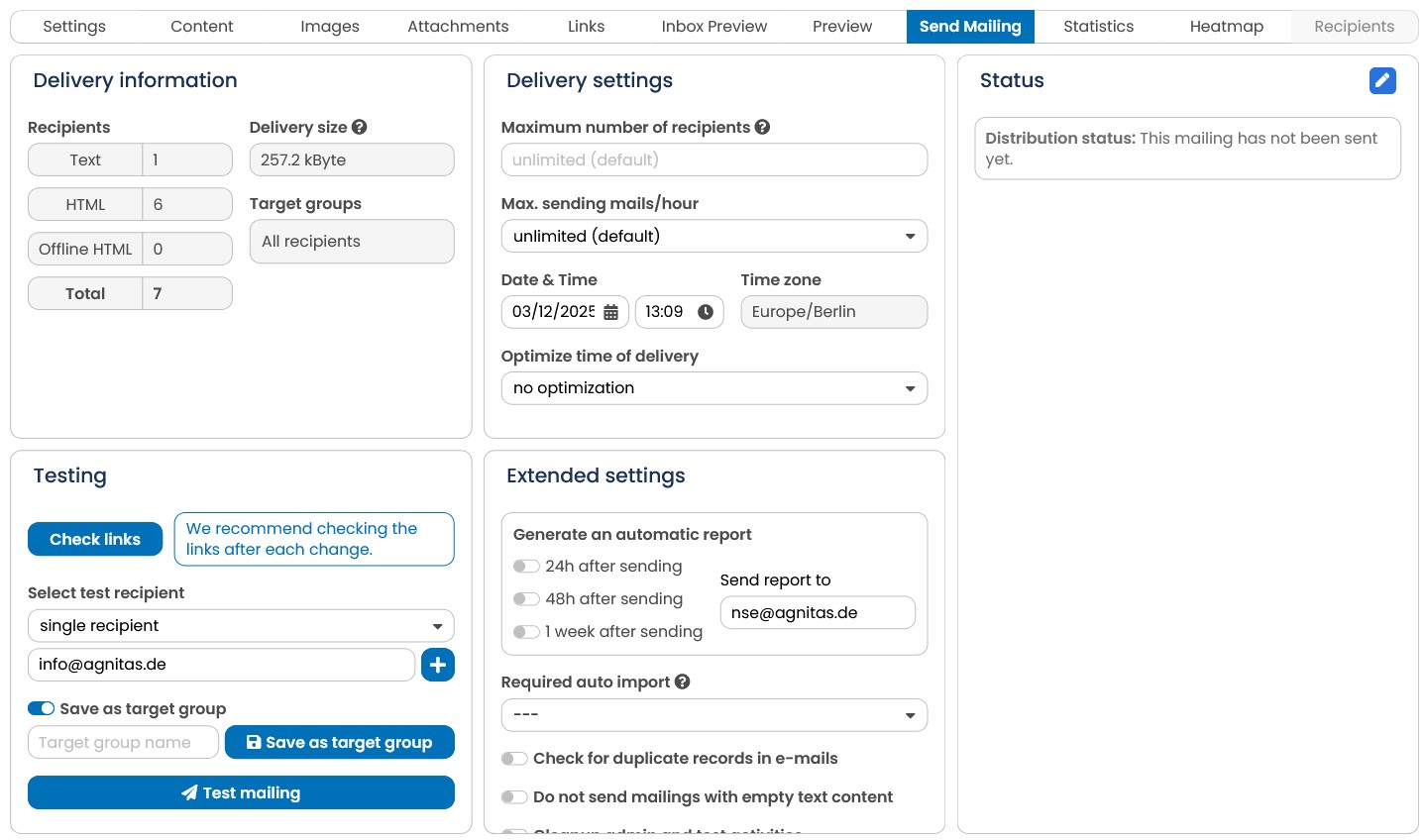
Task: Open the calendar date picker icon
Action: point(610,312)
